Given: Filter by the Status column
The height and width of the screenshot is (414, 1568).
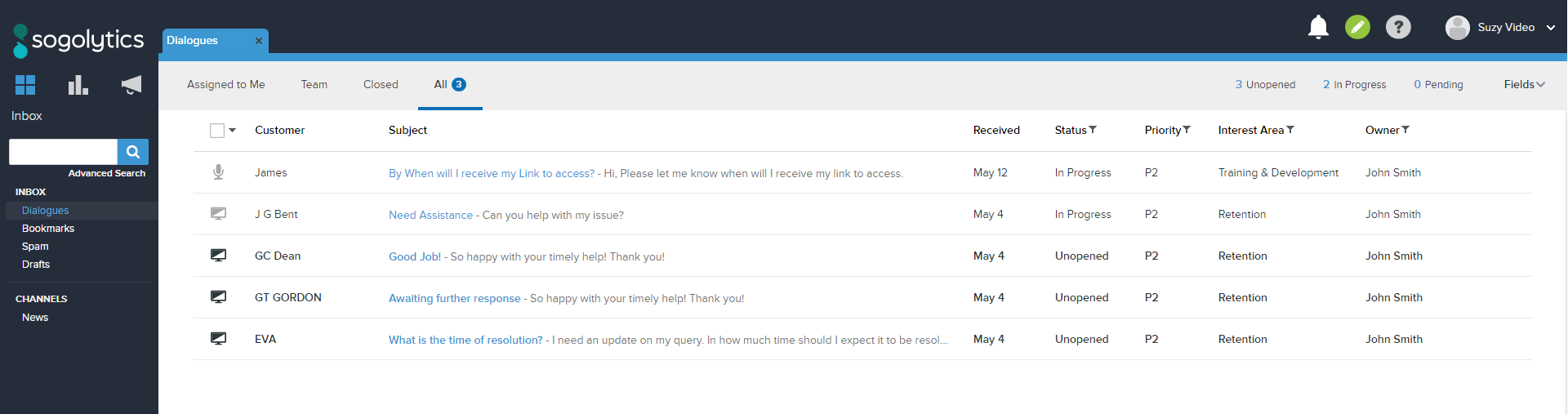Looking at the screenshot, I should click(x=1093, y=130).
